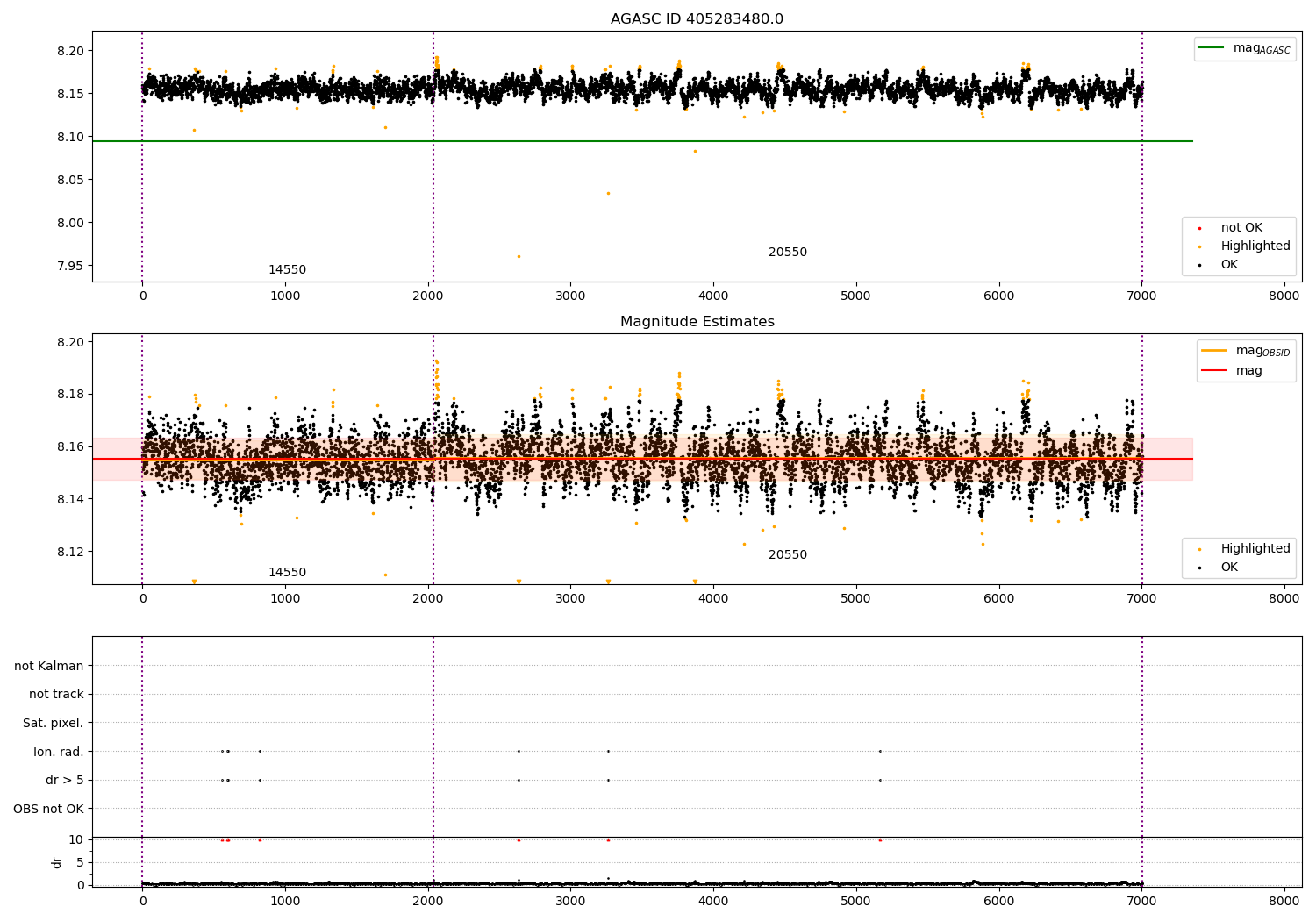Click the 5 tick on the dr axis

[80, 862]
